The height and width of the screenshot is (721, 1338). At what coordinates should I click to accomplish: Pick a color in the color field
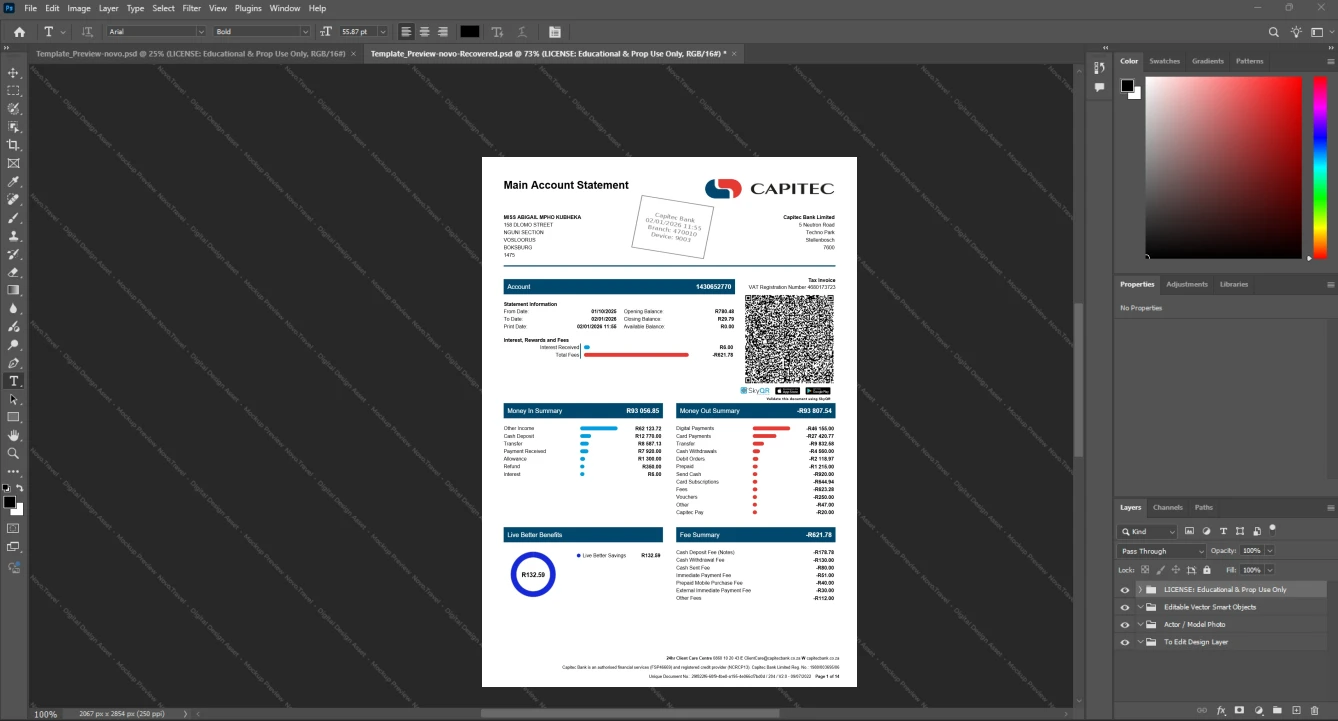1223,167
